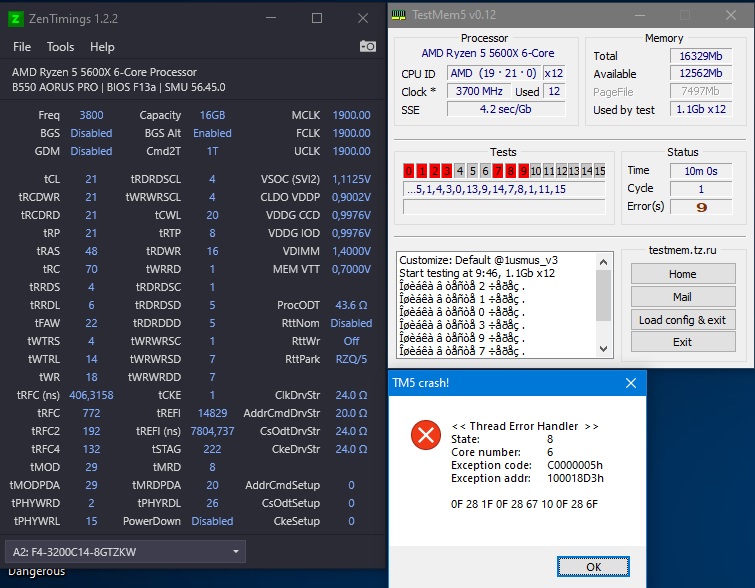Screen dimensions: 755x588
Task: Click the Time value 10m 0s
Action: coord(701,171)
